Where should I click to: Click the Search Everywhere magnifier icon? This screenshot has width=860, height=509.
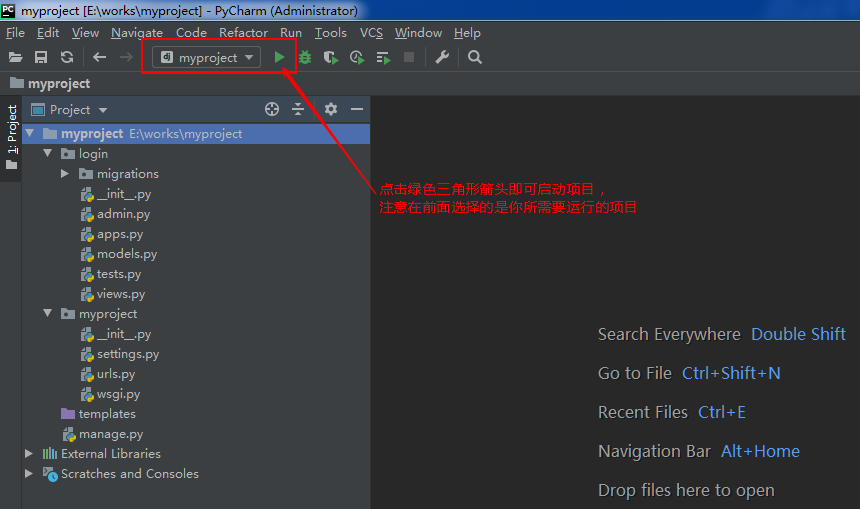point(475,57)
